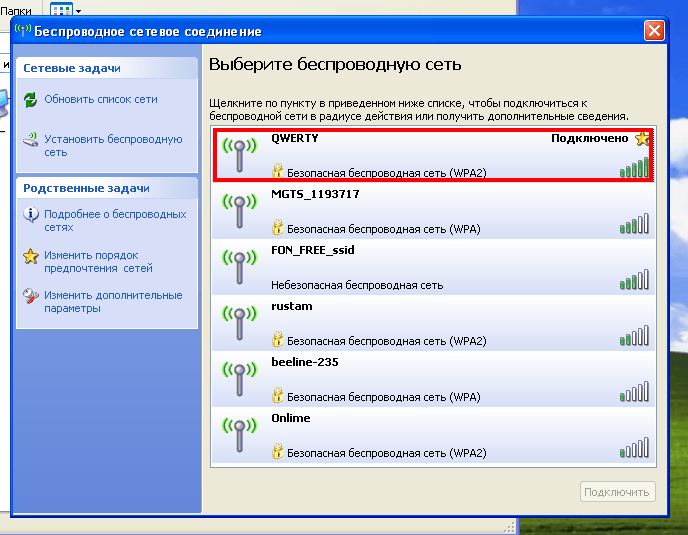Close the wireless network connection window
This screenshot has width=688, height=535.
(654, 31)
